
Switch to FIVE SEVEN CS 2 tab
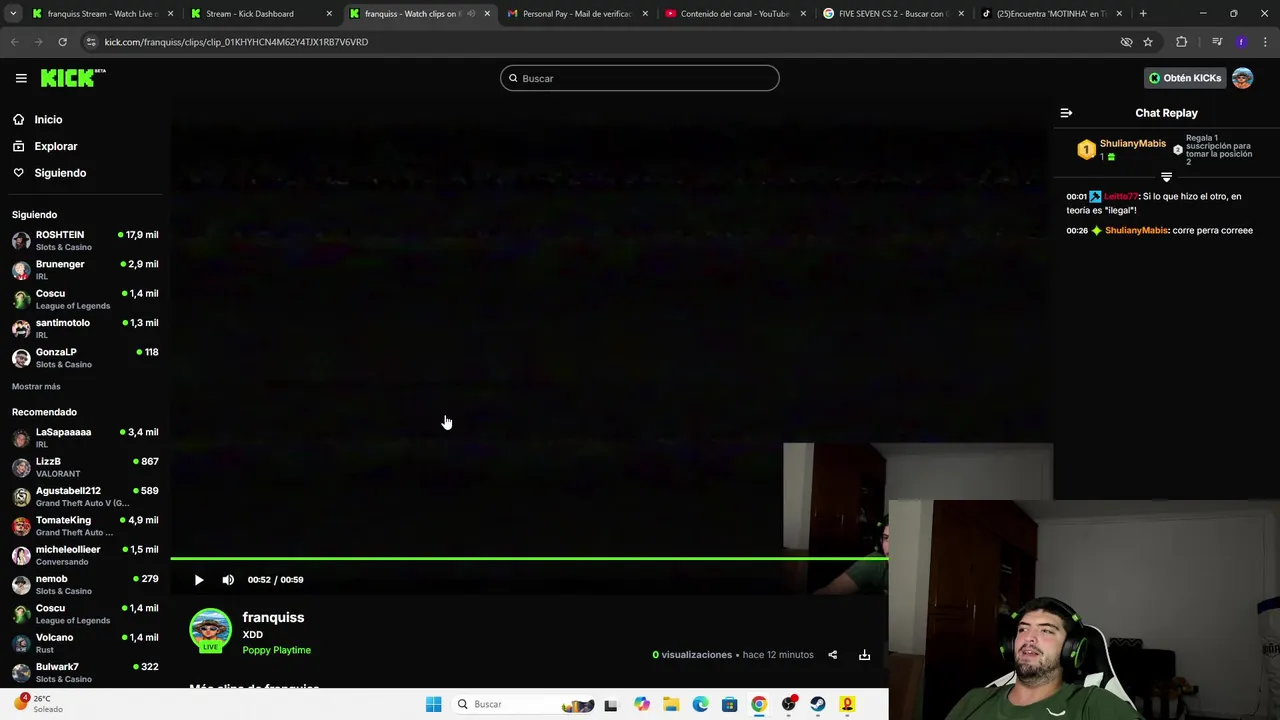892,14
